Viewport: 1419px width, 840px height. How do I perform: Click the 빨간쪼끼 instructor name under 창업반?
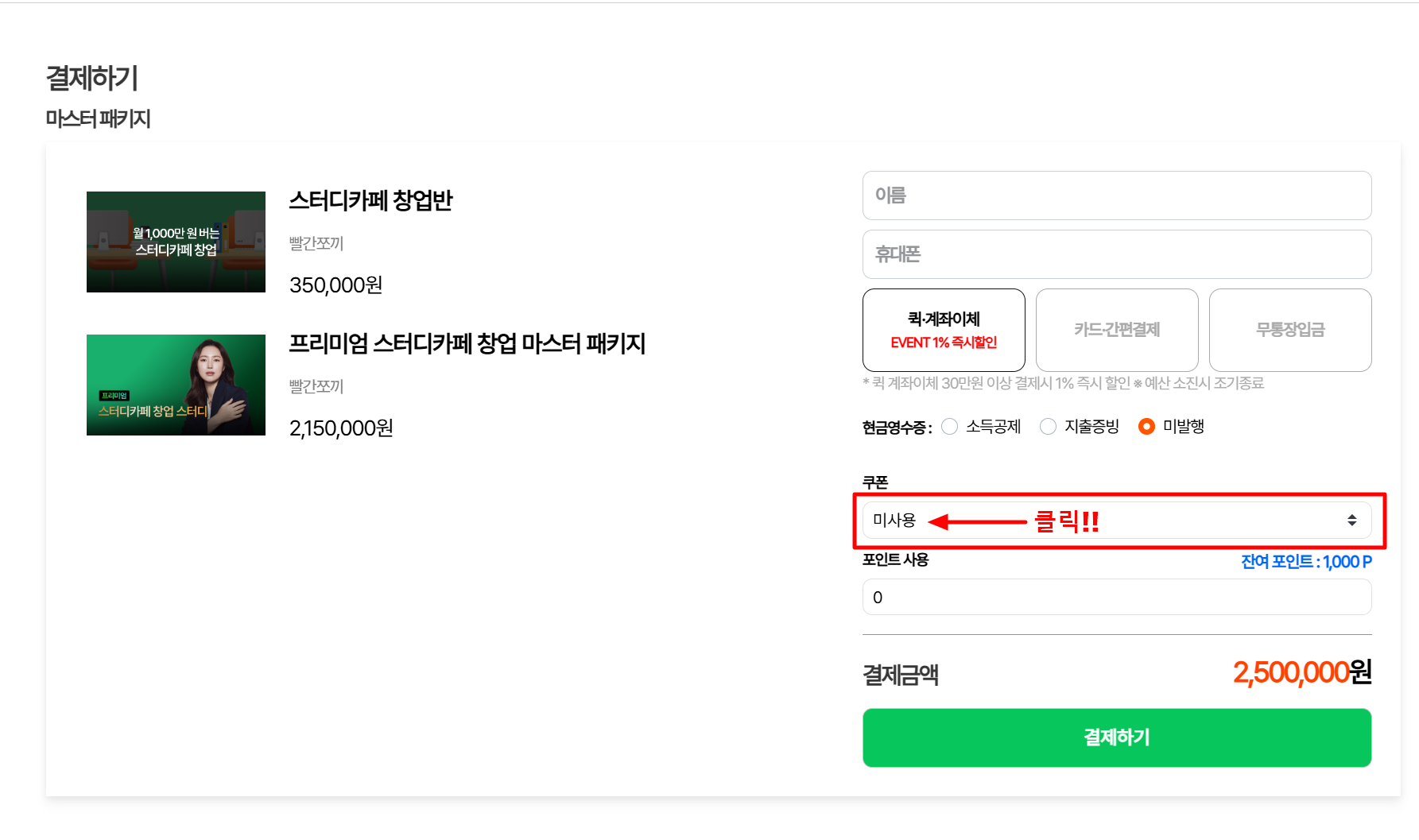pyautogui.click(x=316, y=243)
